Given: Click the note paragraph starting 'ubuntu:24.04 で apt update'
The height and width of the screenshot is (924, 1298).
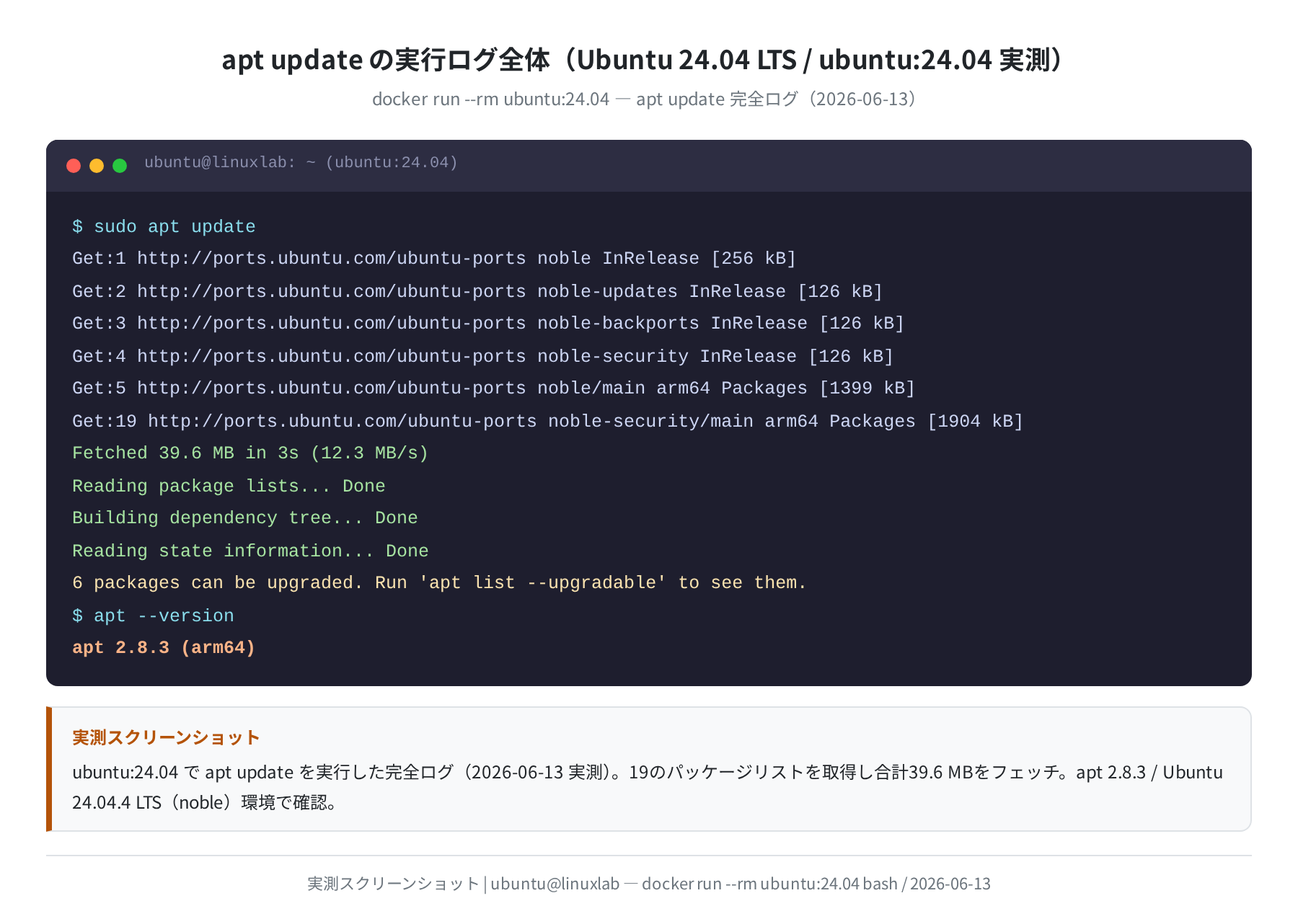Looking at the screenshot, I should pos(648,787).
